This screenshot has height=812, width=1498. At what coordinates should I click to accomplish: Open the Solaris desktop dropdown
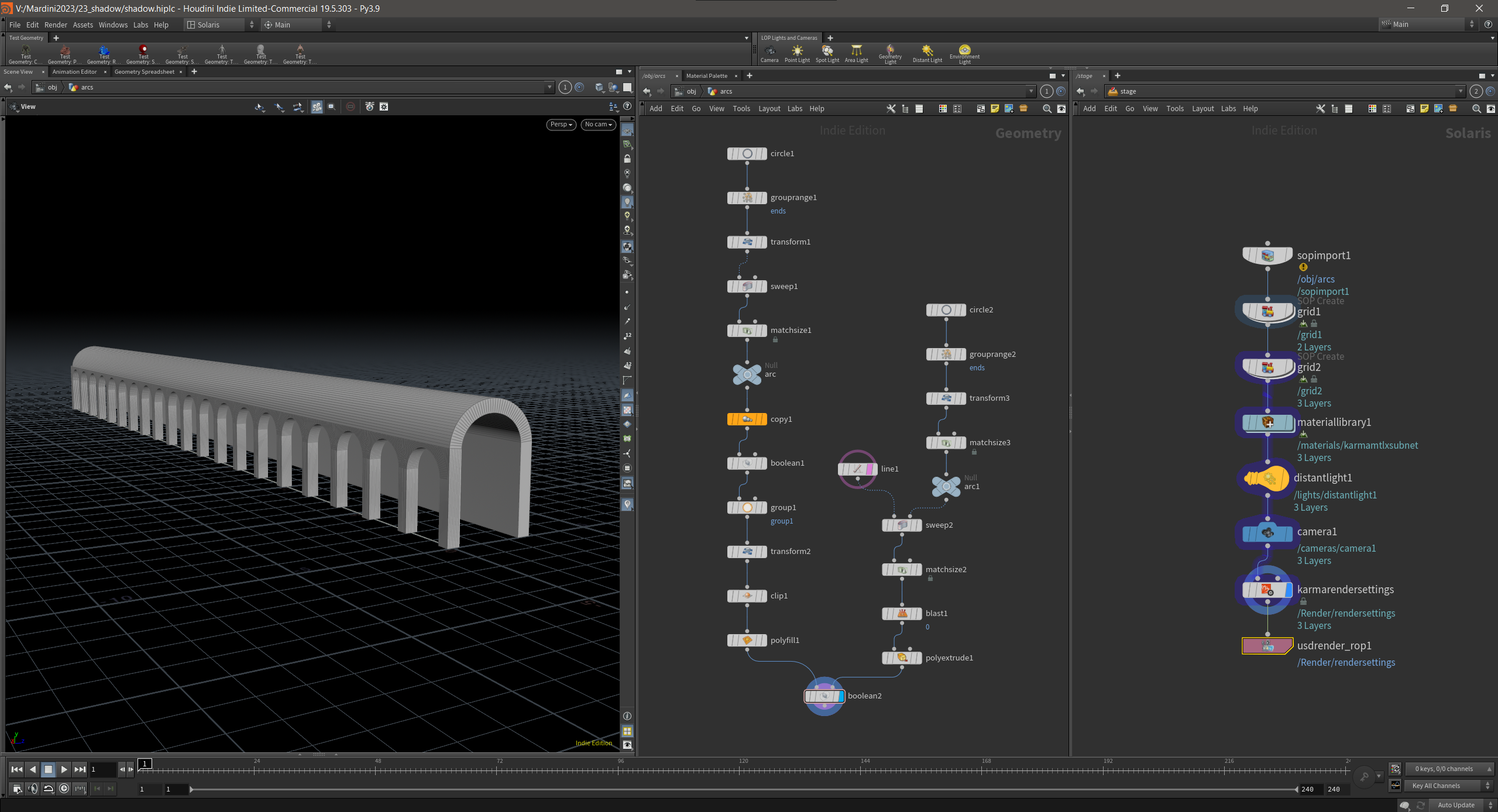click(221, 25)
